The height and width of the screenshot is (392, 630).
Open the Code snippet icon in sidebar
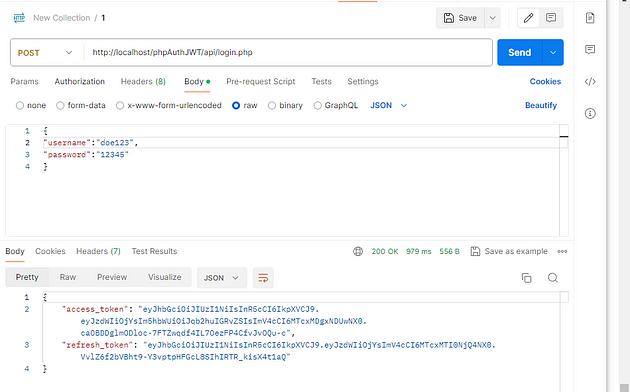click(x=590, y=82)
